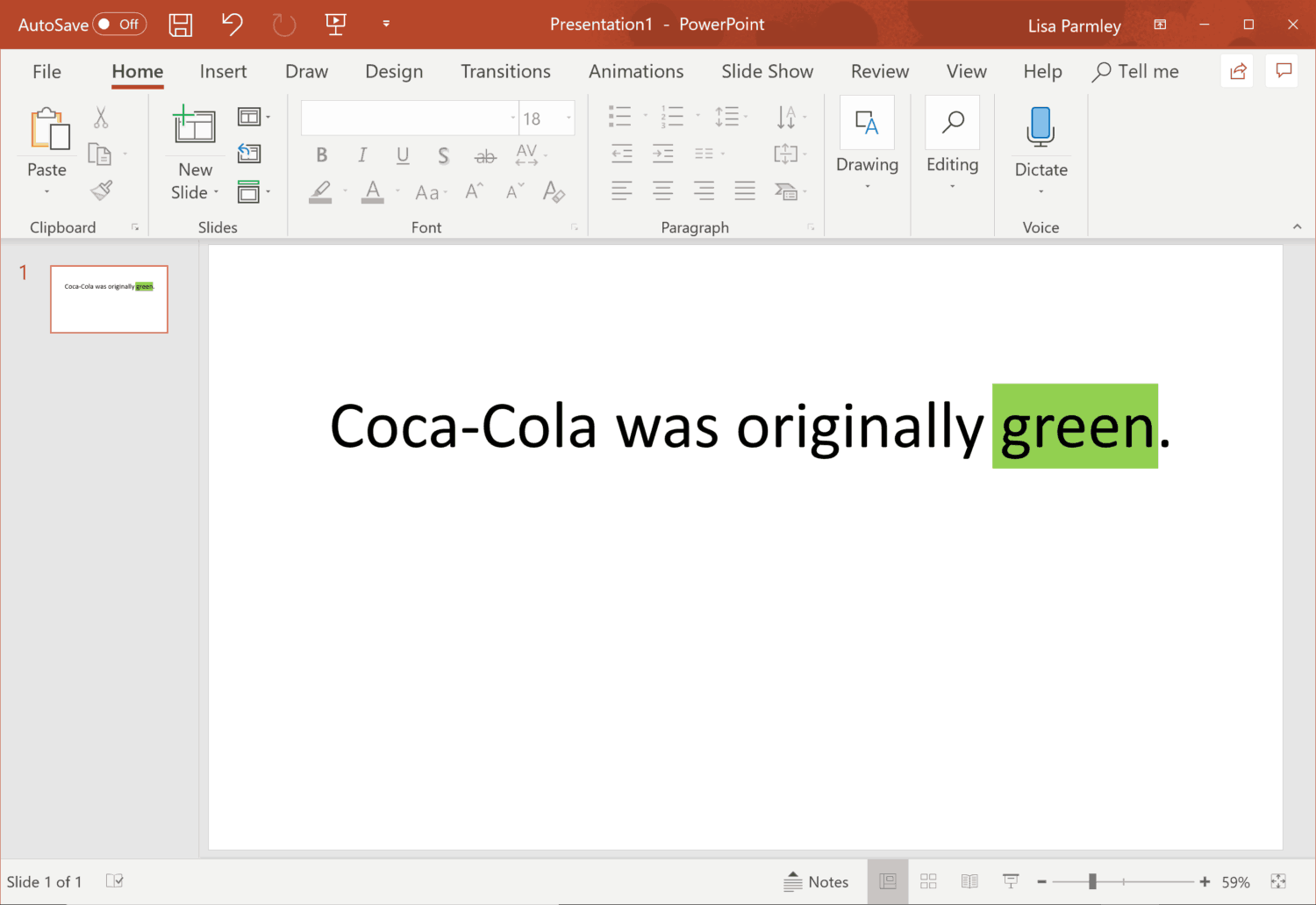Switch to the Slide Show tab
Screen dimensions: 1316x905
point(767,71)
